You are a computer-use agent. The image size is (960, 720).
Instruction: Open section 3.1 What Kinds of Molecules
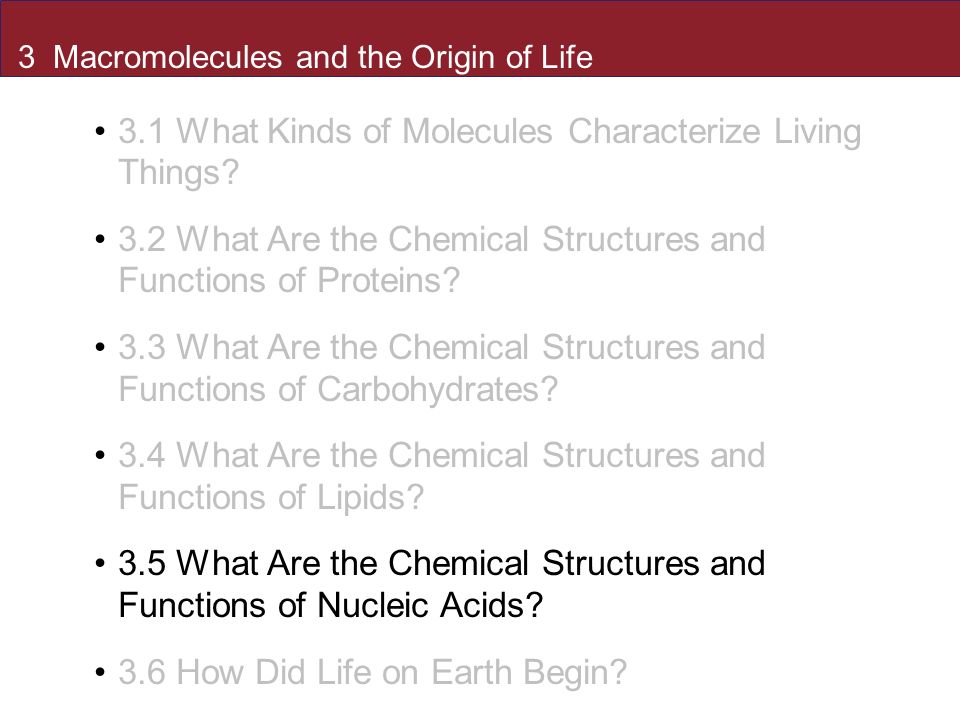[490, 132]
